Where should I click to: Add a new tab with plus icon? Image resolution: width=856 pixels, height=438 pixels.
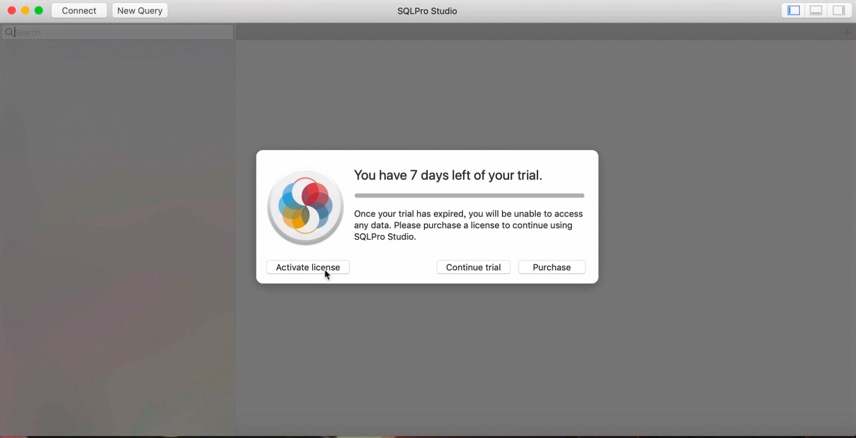coord(847,32)
